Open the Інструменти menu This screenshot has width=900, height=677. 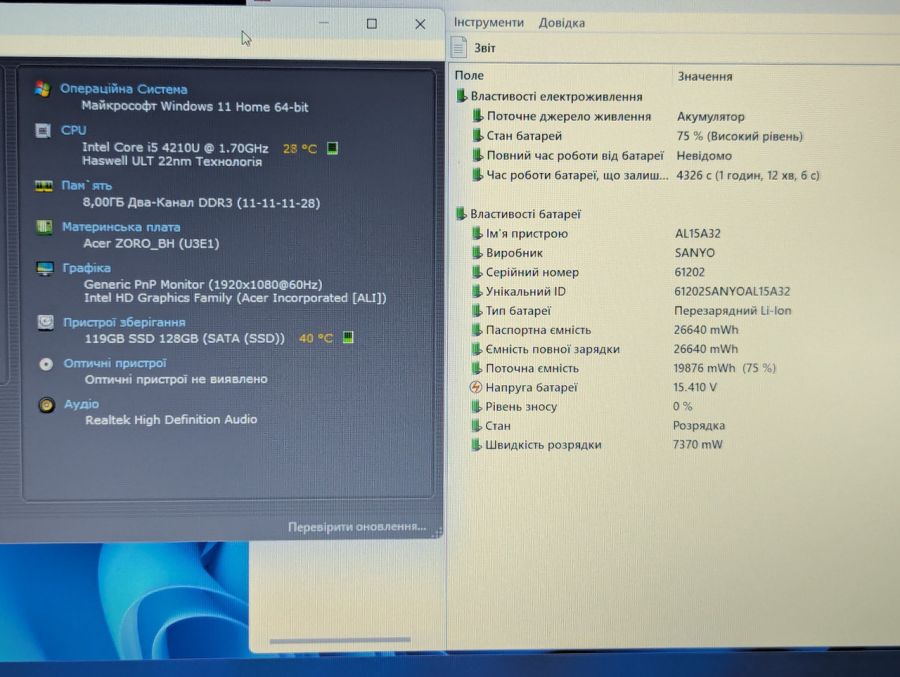[x=488, y=22]
